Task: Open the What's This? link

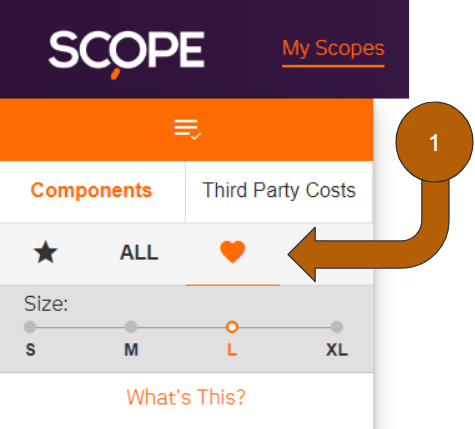Action: point(186,397)
